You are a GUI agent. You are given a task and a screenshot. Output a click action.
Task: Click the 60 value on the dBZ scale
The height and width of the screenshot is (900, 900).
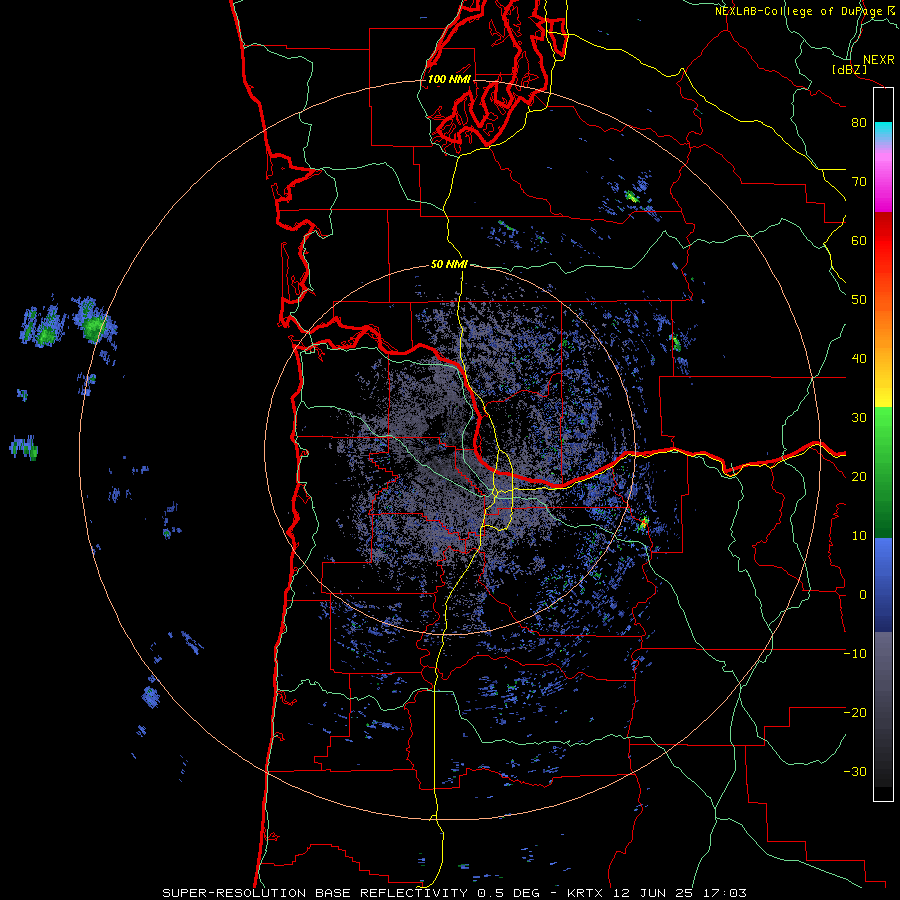coord(859,241)
